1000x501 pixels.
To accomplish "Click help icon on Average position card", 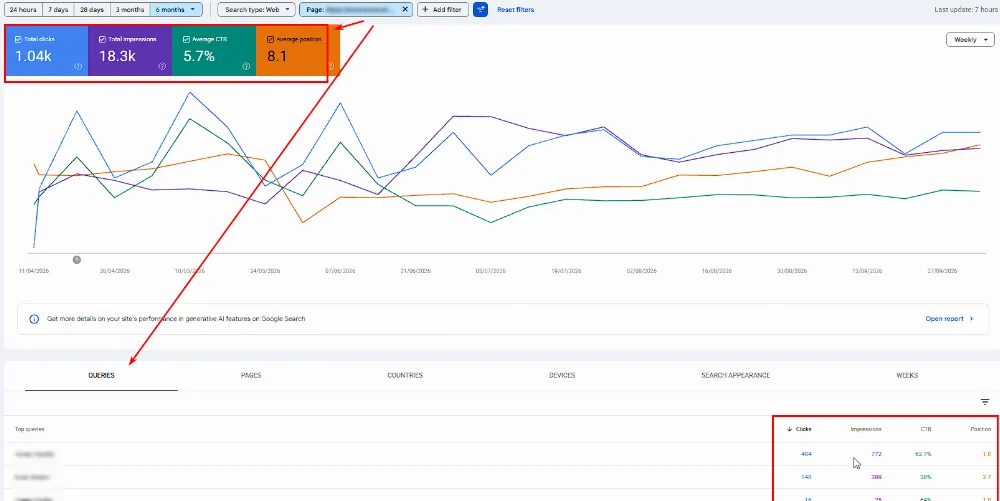I will tap(330, 66).
